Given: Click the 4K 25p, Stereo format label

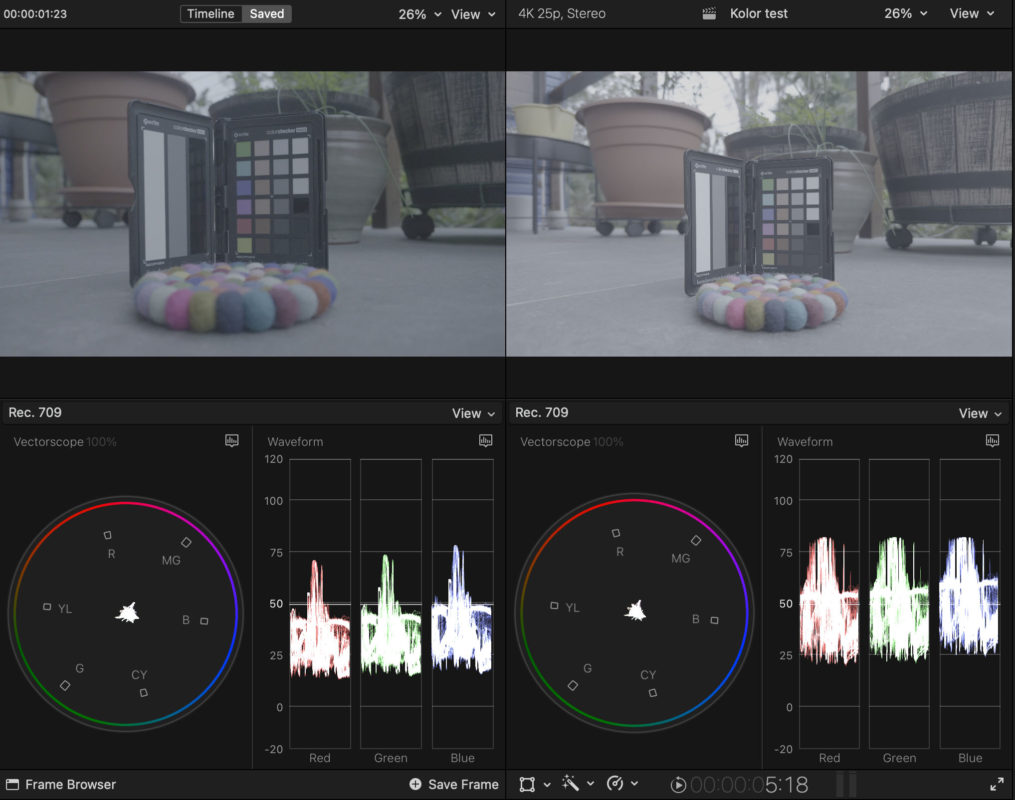Looking at the screenshot, I should pyautogui.click(x=562, y=14).
